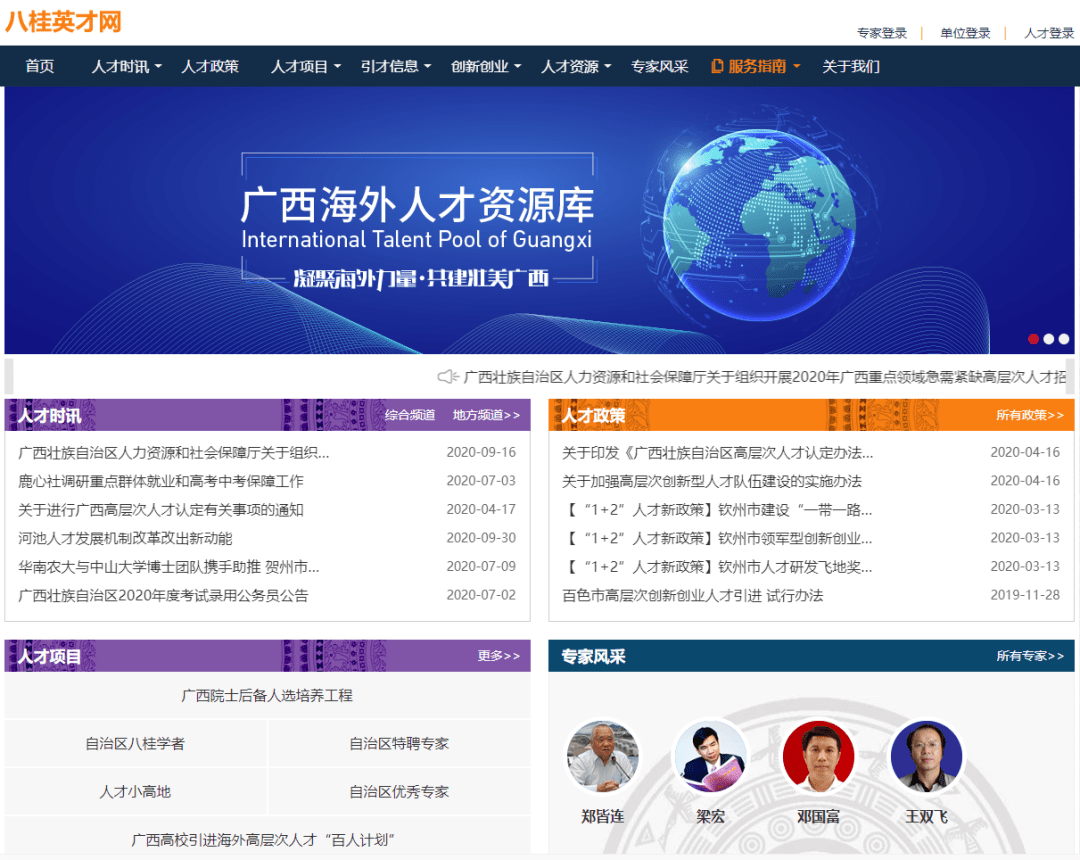
Task: Click the 人才政策 section header title
Action: 594,416
